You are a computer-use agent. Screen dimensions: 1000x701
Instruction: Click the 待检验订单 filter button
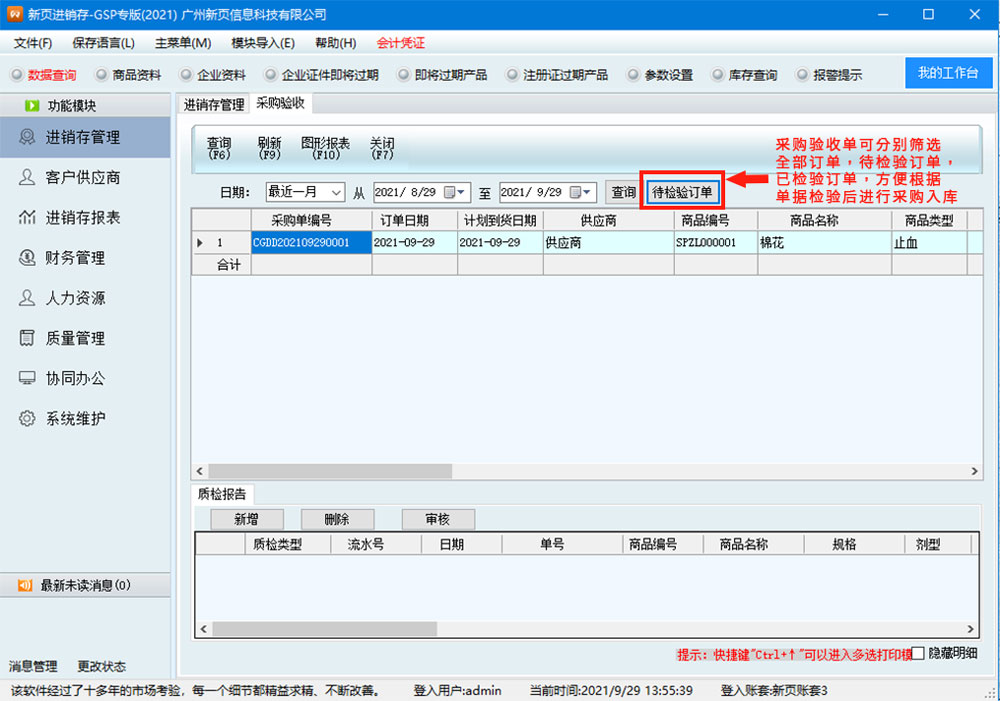tap(682, 192)
